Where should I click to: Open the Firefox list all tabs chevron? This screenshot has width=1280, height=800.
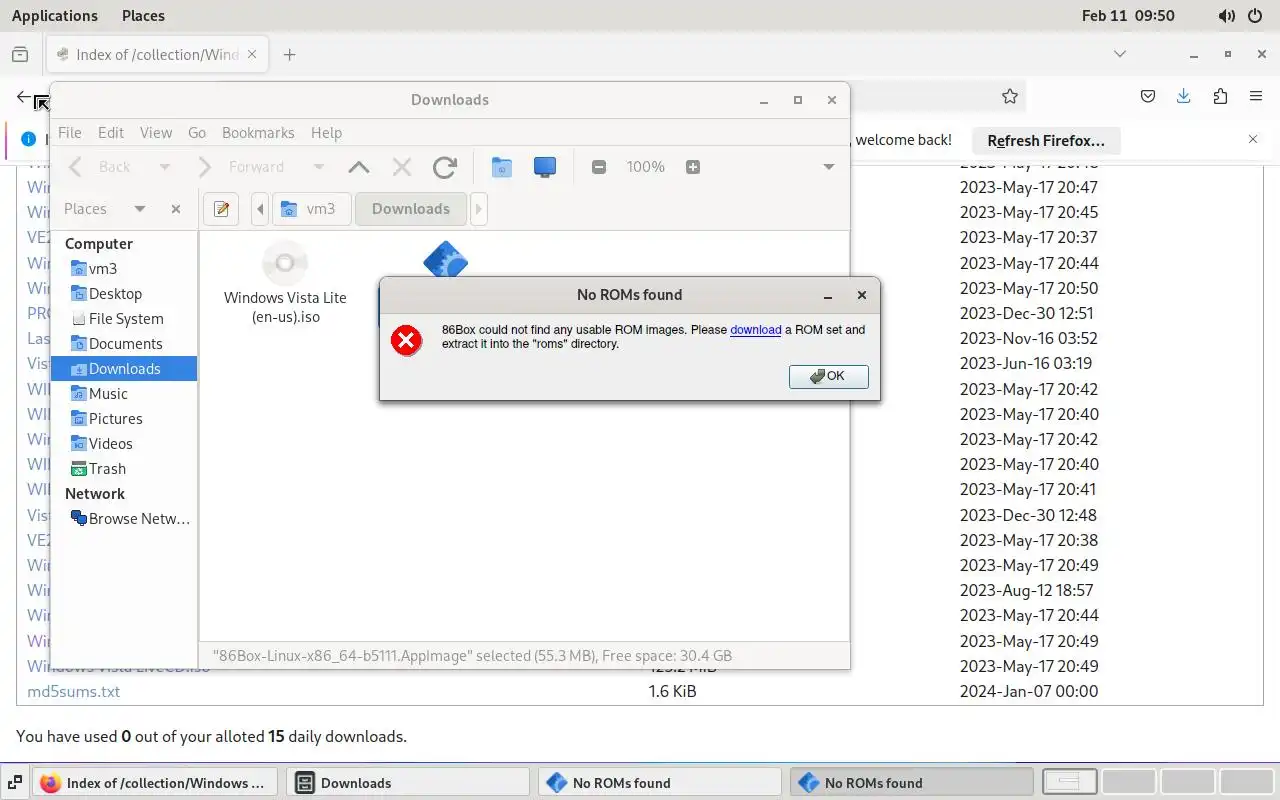click(1120, 54)
